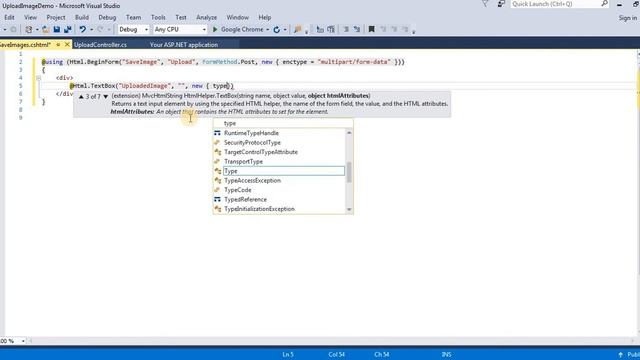This screenshot has width=640, height=360.
Task: Select TypeCode in IntelliSense list
Action: 238,190
